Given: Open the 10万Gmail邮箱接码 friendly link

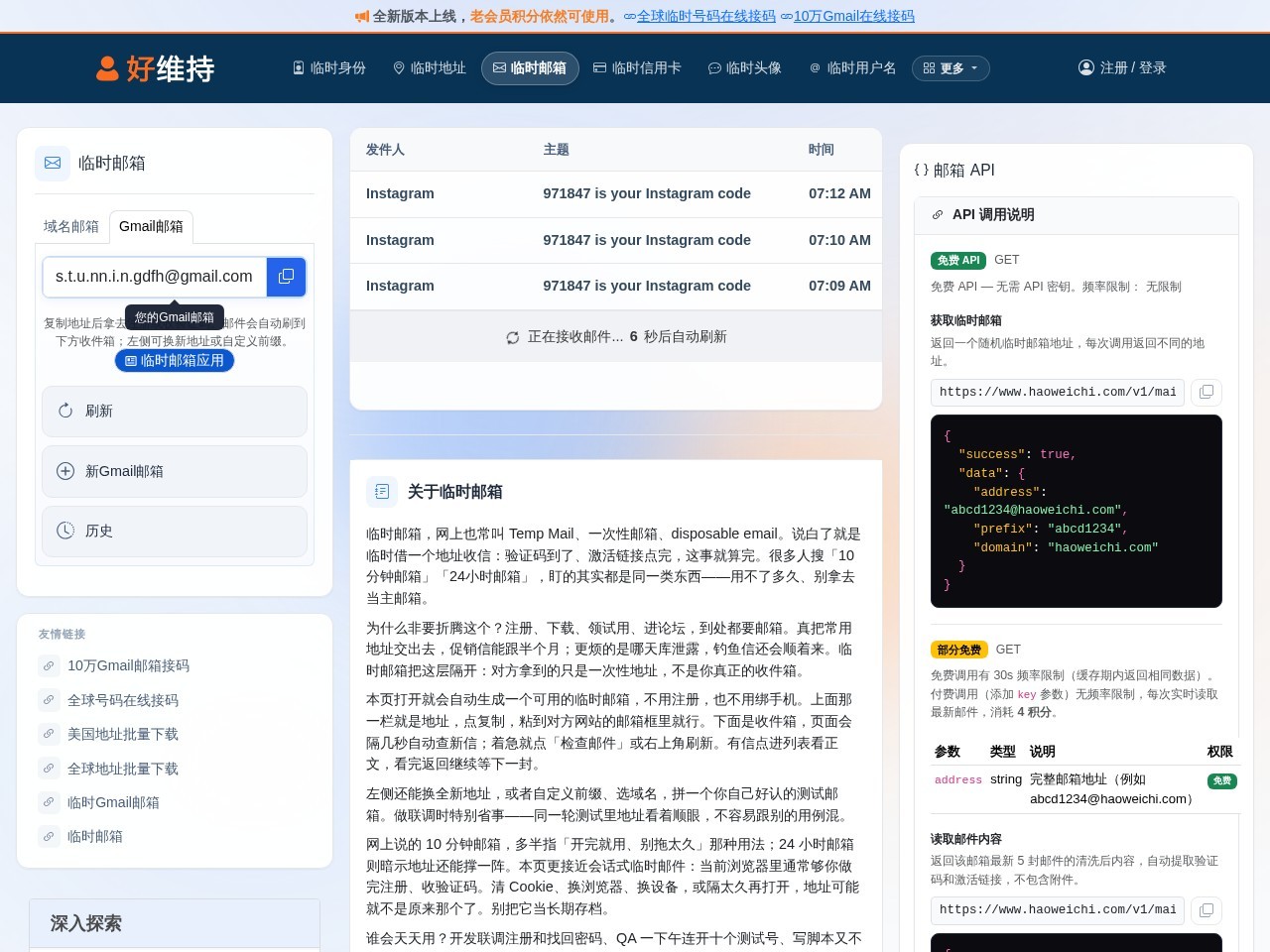Looking at the screenshot, I should (128, 665).
